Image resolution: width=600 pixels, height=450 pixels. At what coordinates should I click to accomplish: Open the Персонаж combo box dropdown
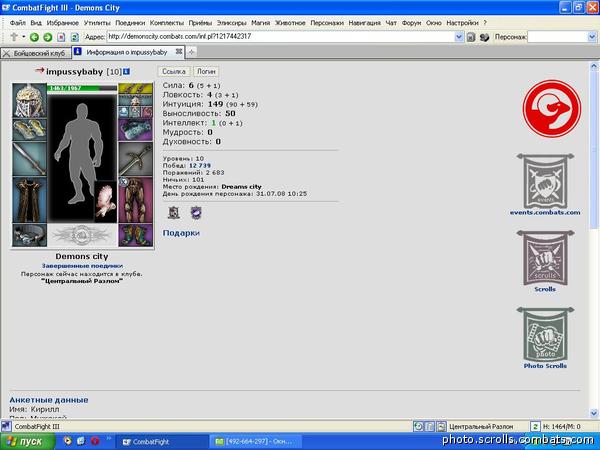592,37
